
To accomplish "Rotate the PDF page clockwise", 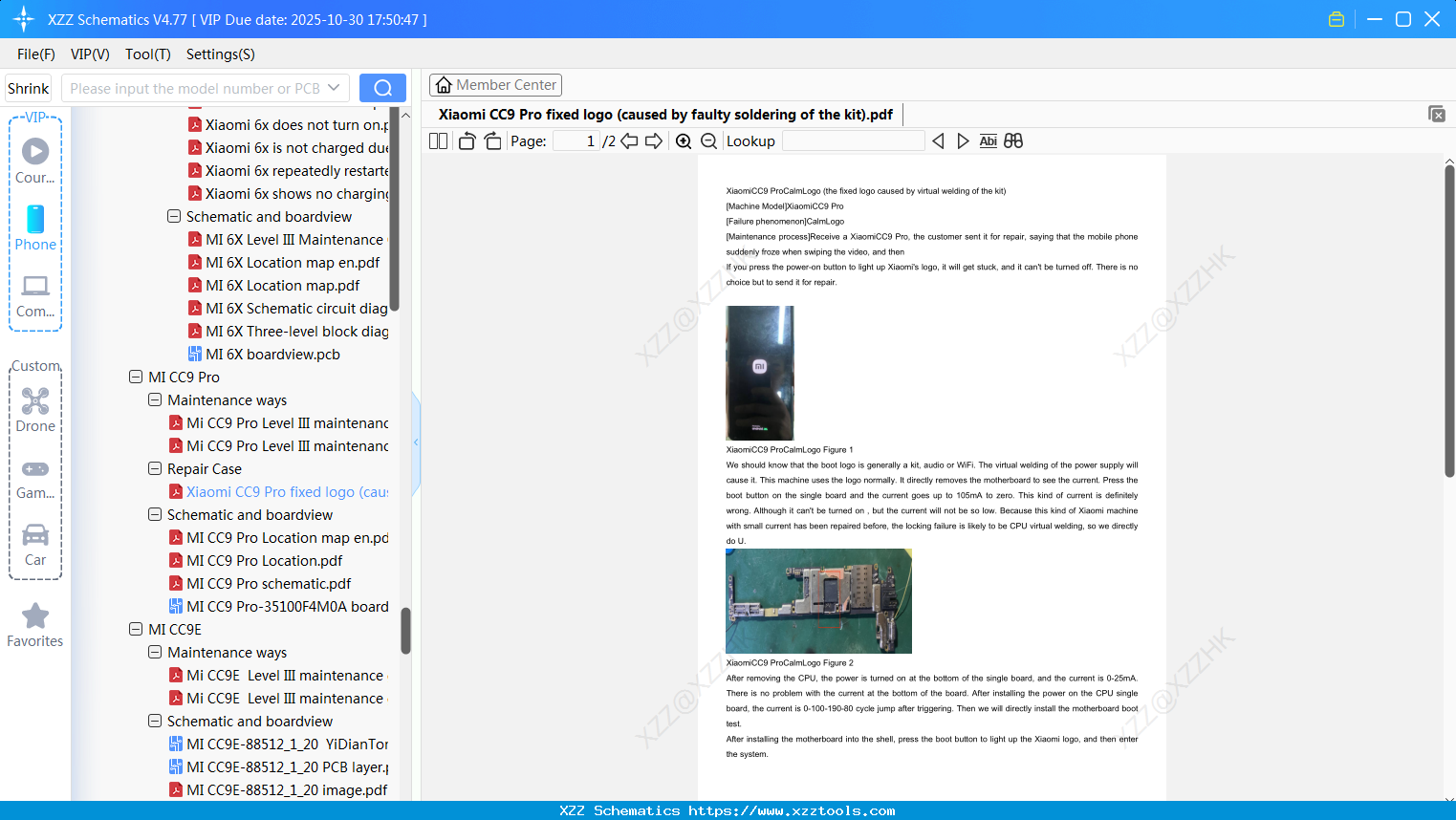I will 492,141.
